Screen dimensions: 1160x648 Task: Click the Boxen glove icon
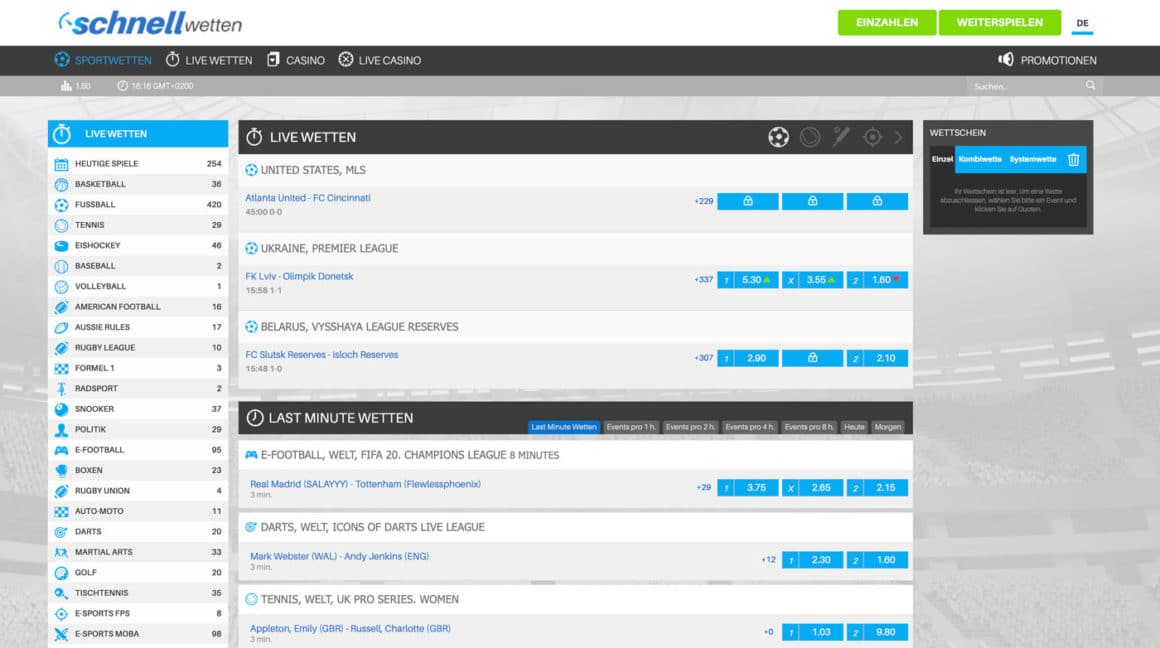point(61,470)
